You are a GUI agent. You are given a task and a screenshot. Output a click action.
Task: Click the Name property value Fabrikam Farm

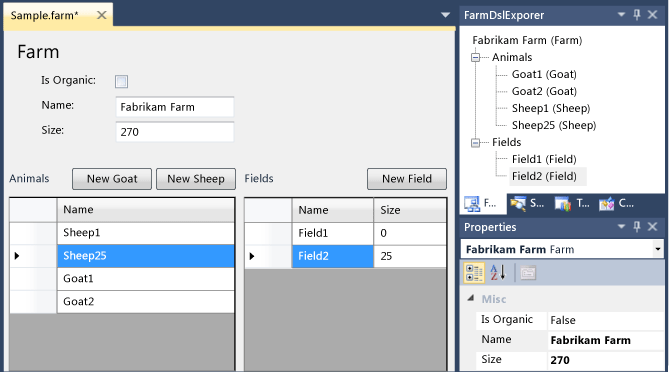(605, 340)
